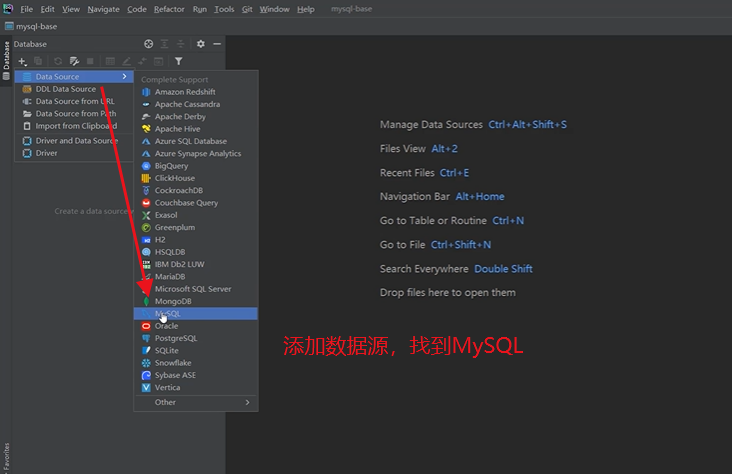
Task: Open the View menu
Action: coord(71,9)
